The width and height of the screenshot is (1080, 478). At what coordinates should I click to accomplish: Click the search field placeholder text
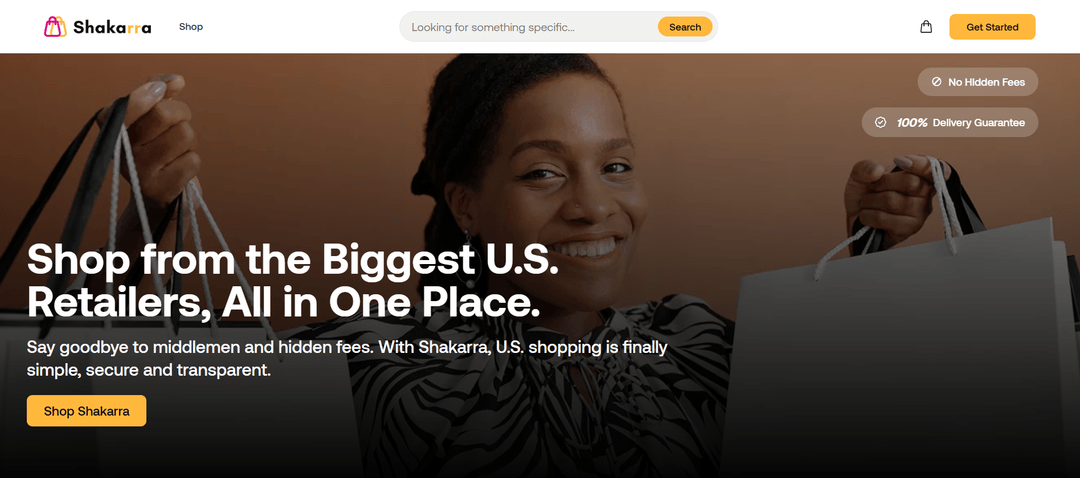[x=492, y=28]
